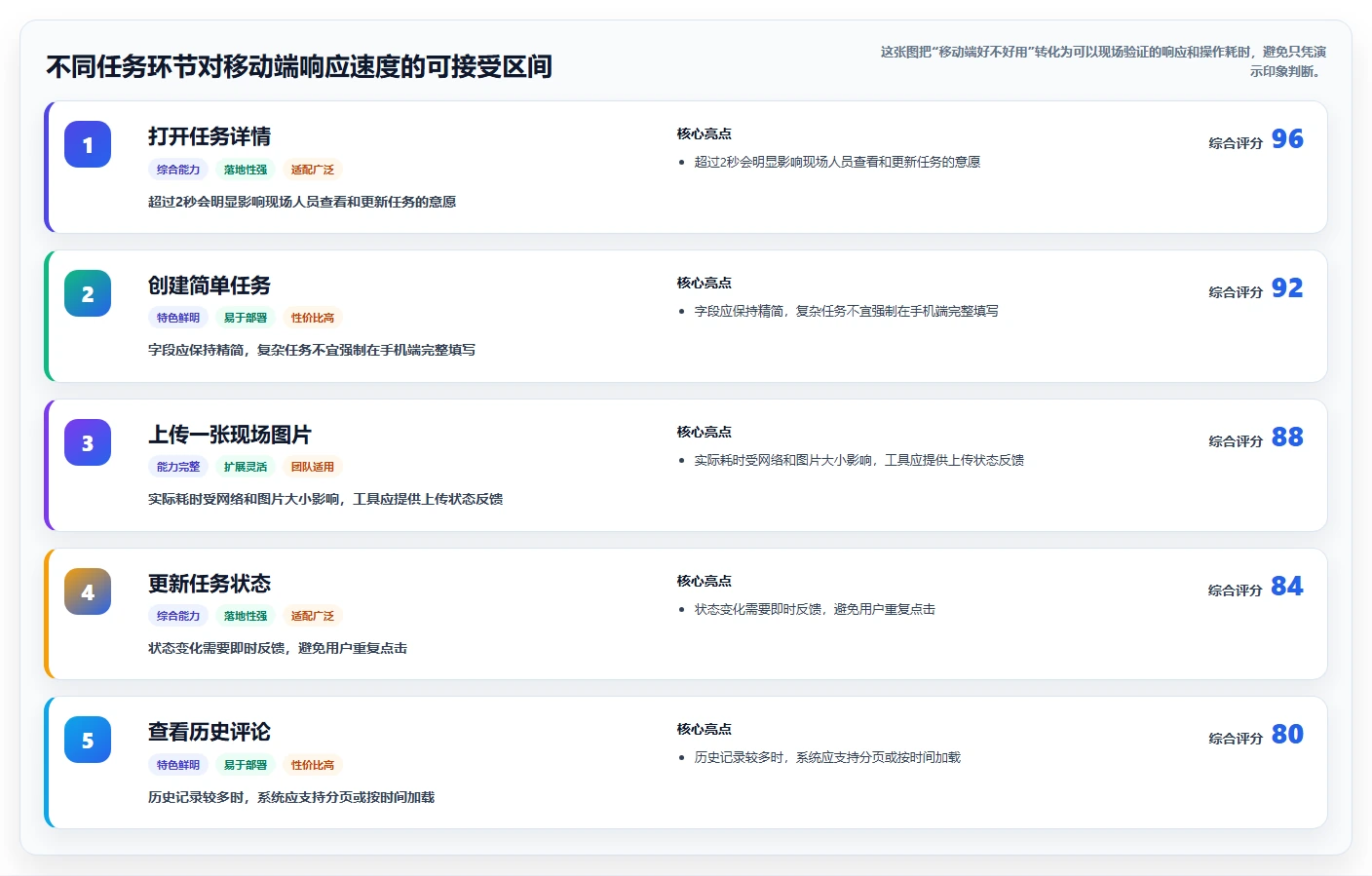
Task: Select the 能力完整 tag
Action: pos(178,467)
